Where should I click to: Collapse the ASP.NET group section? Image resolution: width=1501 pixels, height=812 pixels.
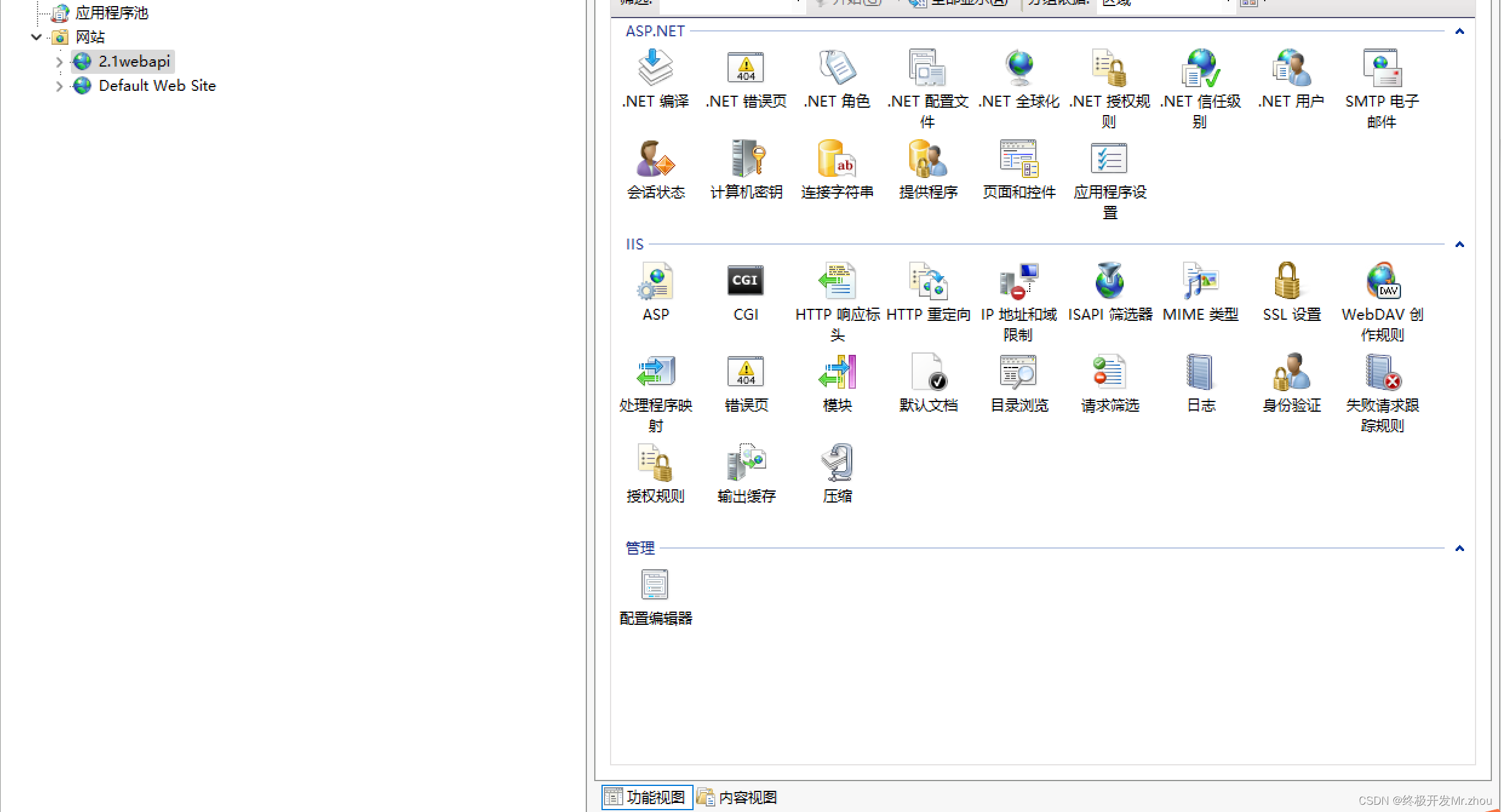tap(1460, 31)
